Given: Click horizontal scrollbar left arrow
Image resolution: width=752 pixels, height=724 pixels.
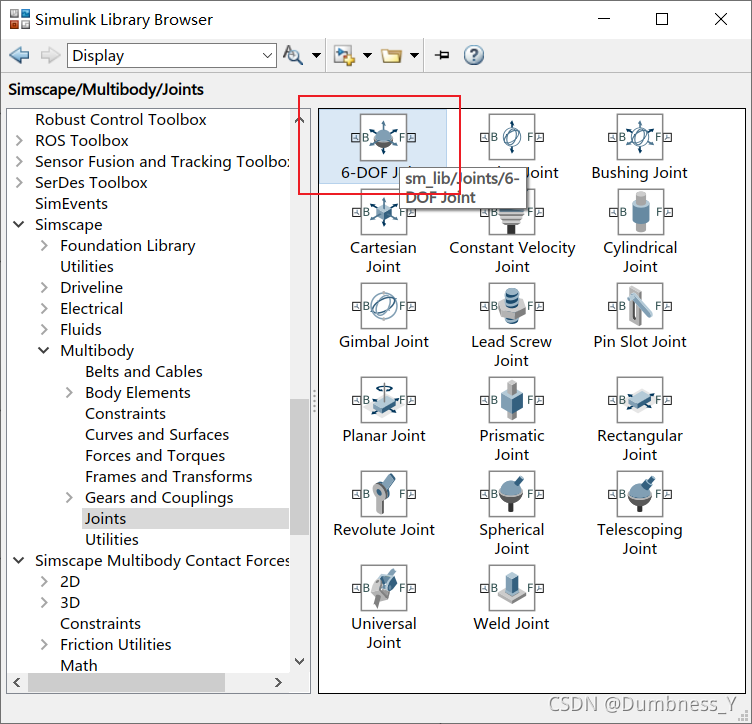Looking at the screenshot, I should tap(17, 682).
